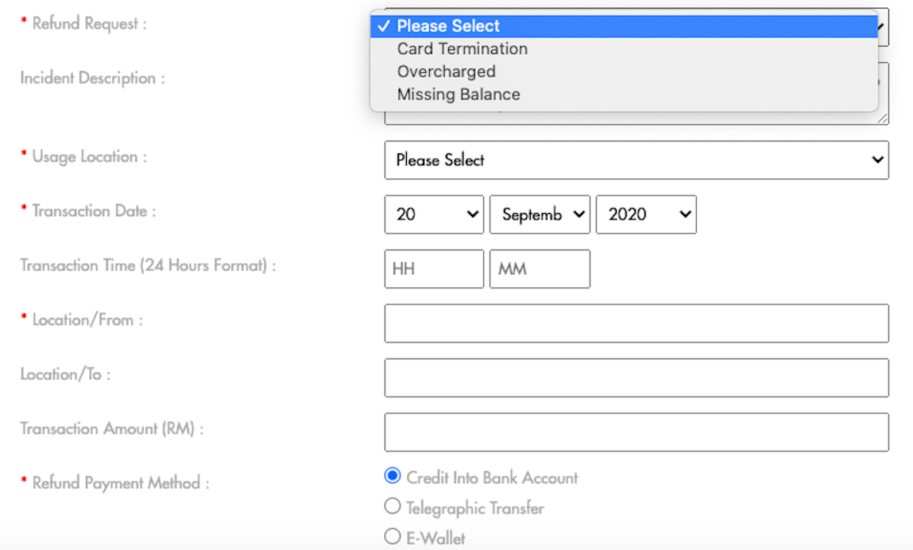Open transaction day dropdown showing 20
The image size is (913, 550).
click(434, 215)
